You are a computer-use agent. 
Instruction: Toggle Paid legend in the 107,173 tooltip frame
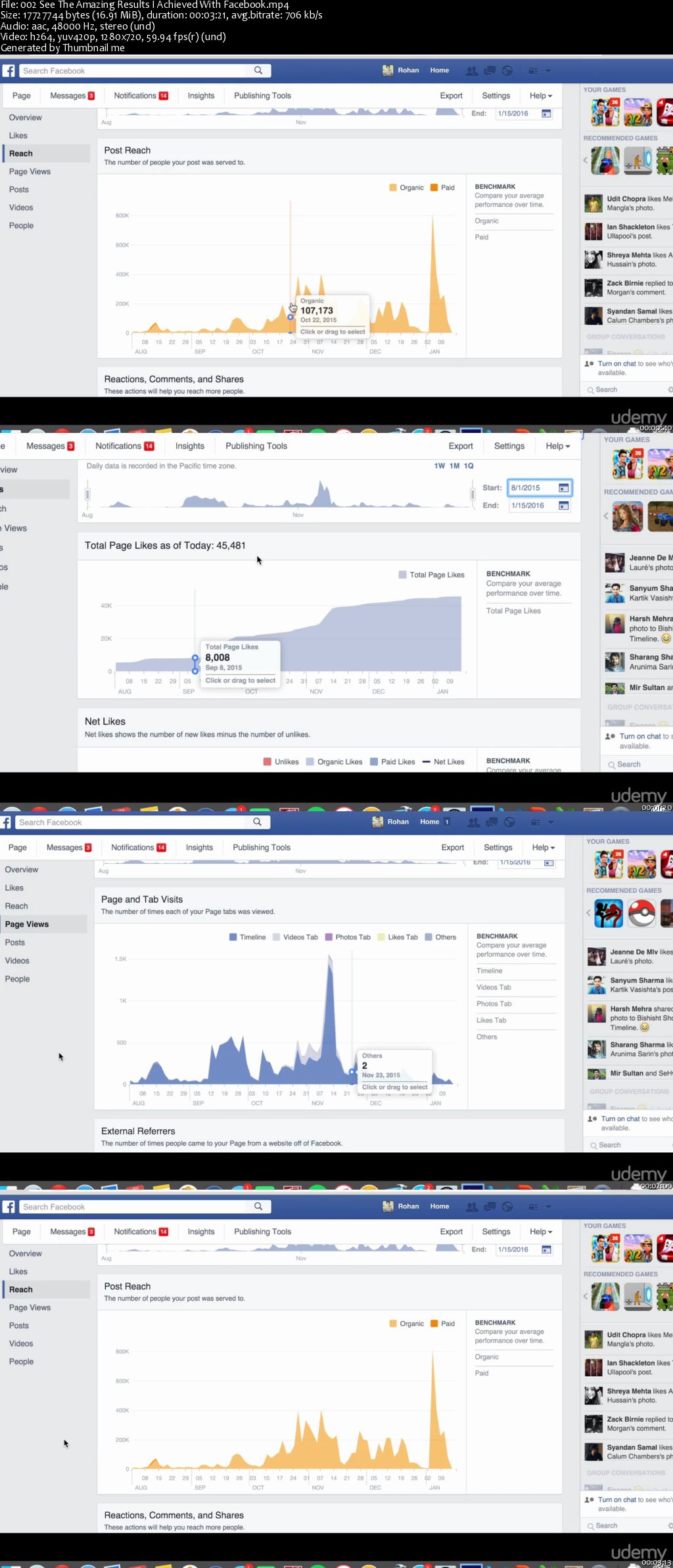[442, 187]
